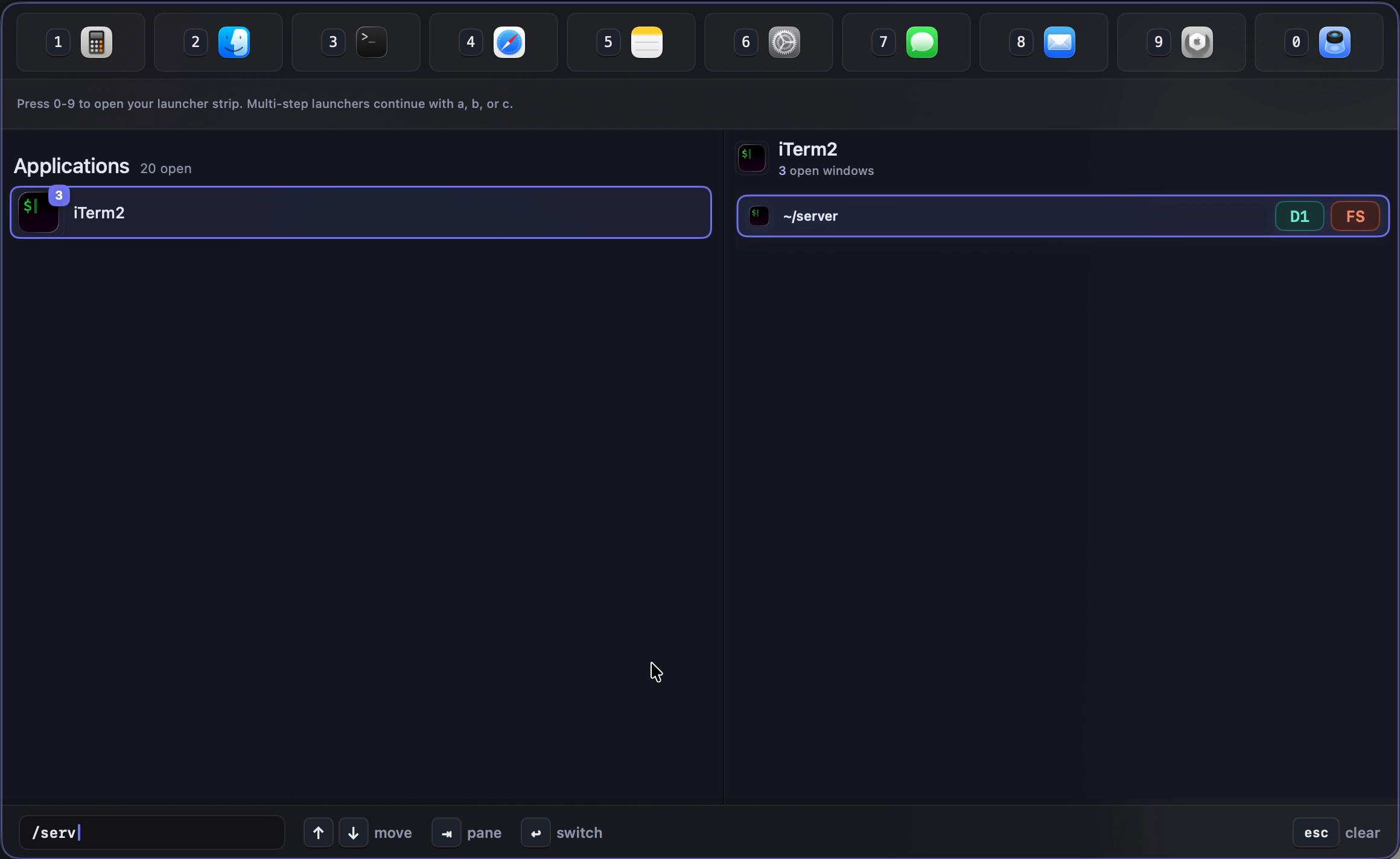Click the 'clear' label beside esc

[1363, 832]
